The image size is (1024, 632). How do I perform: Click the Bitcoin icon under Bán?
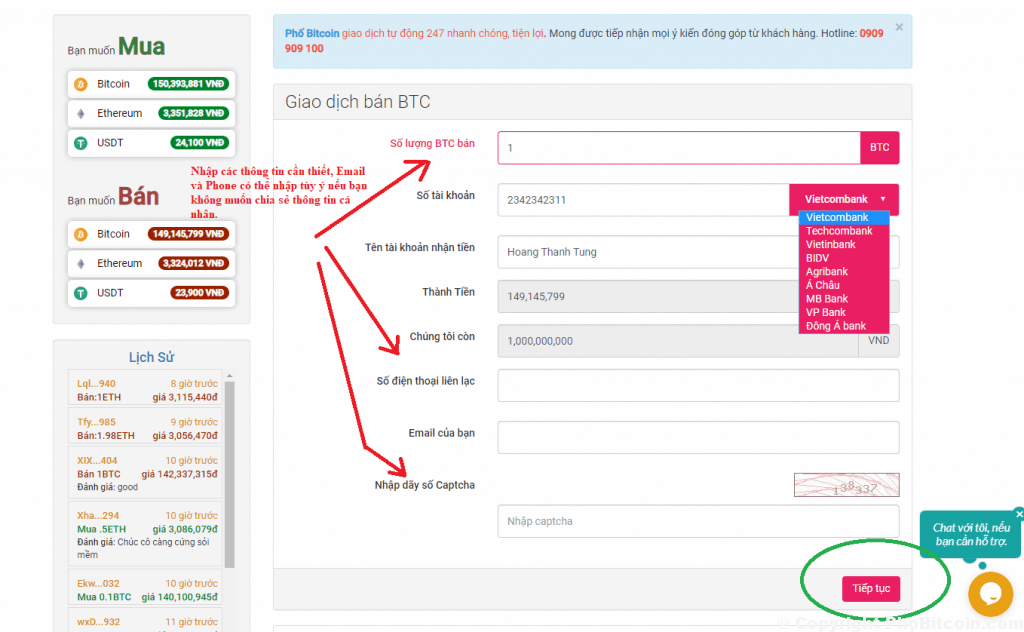(81, 234)
